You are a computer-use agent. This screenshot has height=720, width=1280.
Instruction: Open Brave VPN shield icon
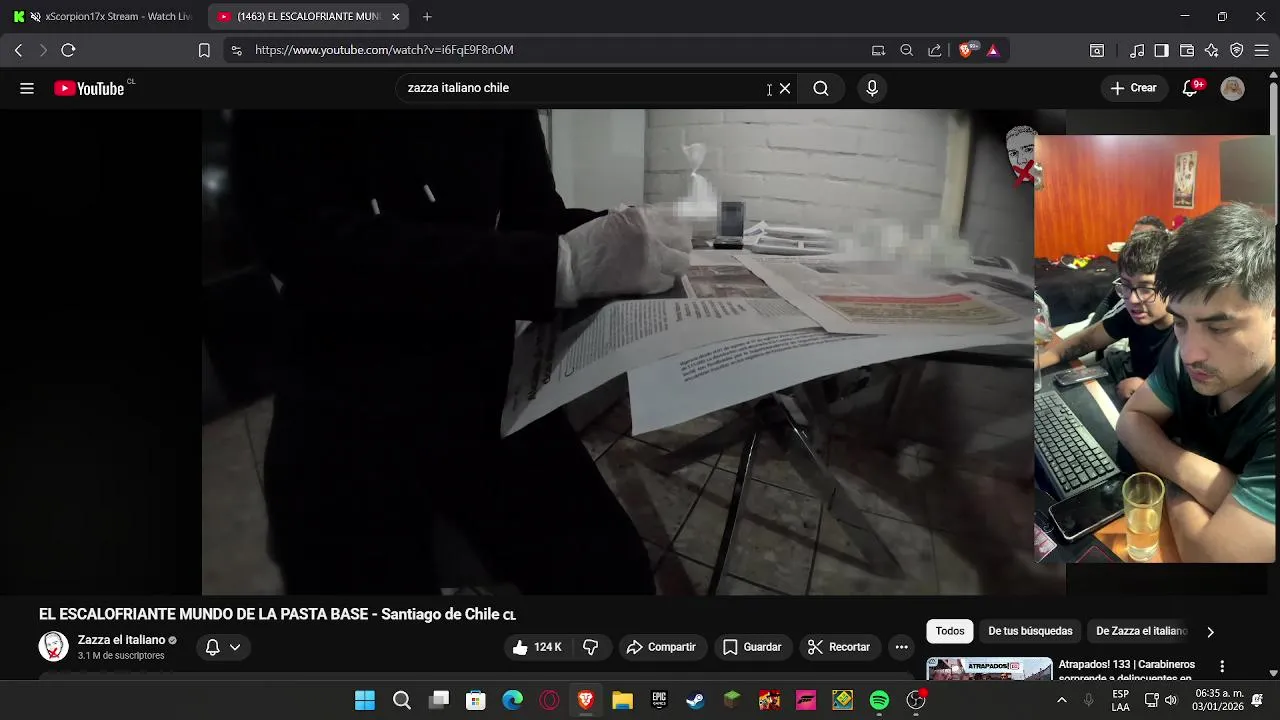click(1237, 50)
